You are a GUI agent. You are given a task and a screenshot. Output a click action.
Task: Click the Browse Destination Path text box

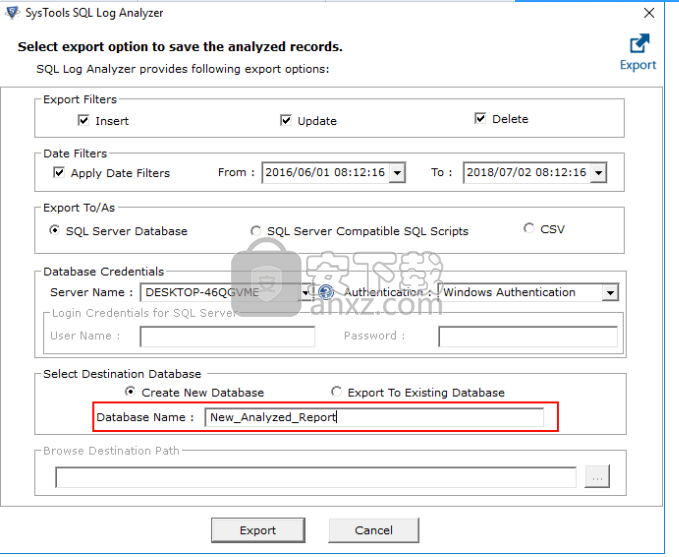[316, 477]
